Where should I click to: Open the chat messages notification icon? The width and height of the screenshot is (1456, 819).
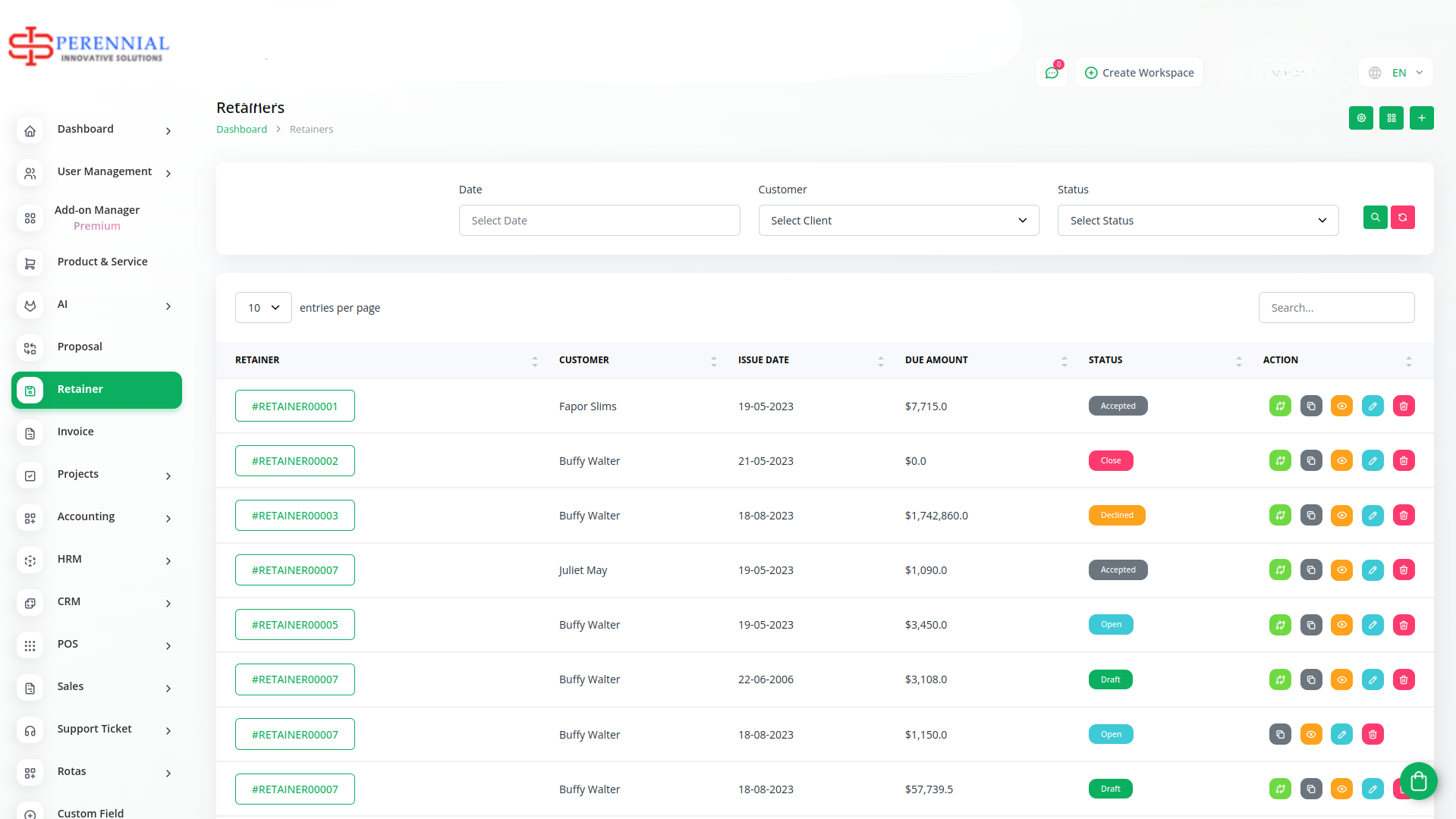1052,73
